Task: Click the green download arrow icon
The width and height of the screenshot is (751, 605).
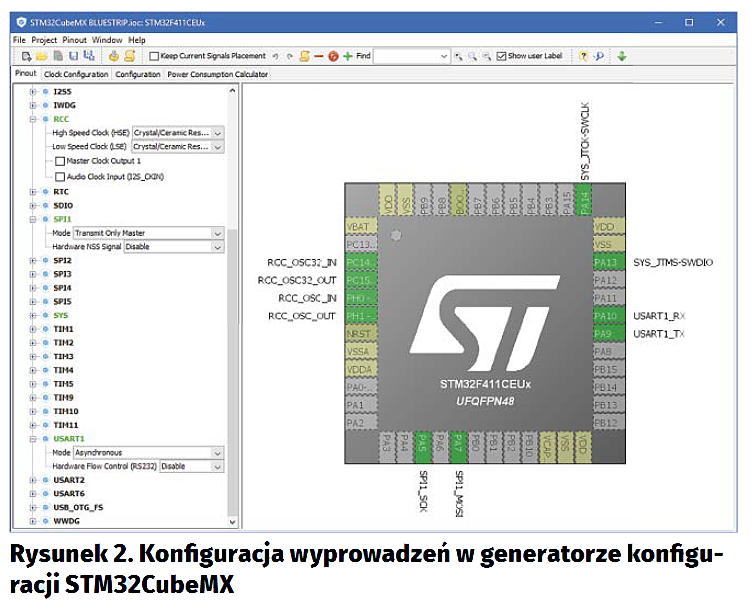Action: (x=621, y=56)
